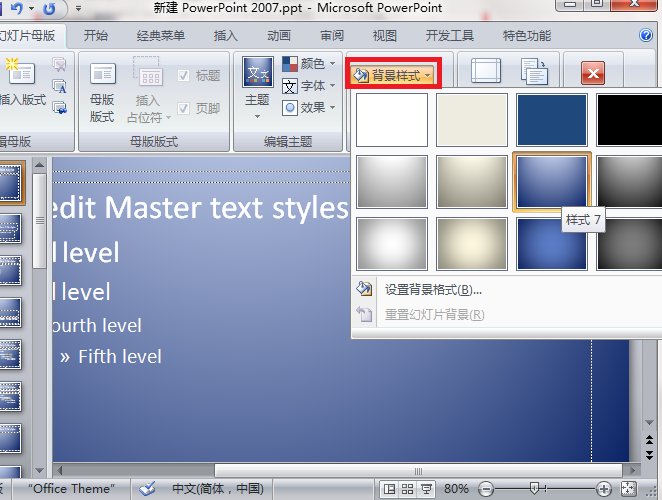662x500 pixels.
Task: Click the rename master icon
Action: pyautogui.click(x=59, y=86)
